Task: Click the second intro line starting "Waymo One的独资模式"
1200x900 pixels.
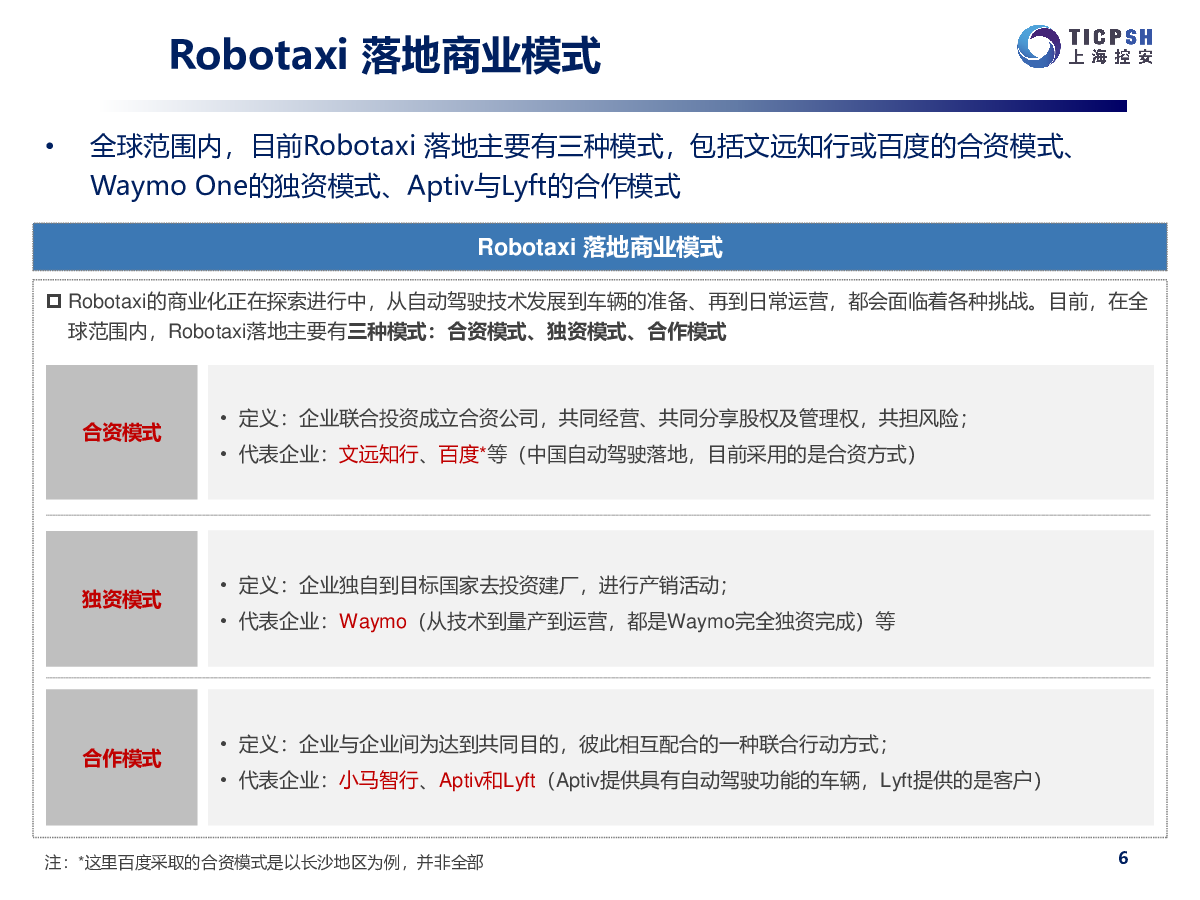Action: click(x=385, y=186)
